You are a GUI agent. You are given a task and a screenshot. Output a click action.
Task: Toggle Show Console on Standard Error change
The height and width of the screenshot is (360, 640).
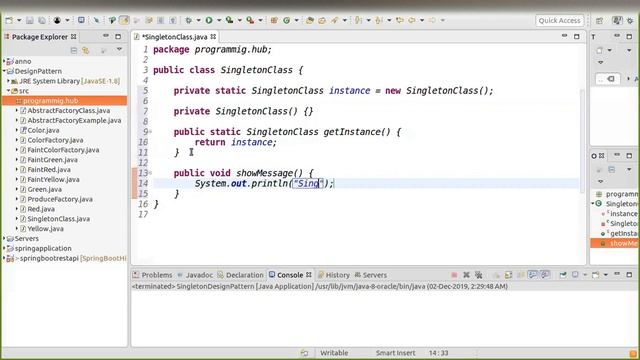545,275
